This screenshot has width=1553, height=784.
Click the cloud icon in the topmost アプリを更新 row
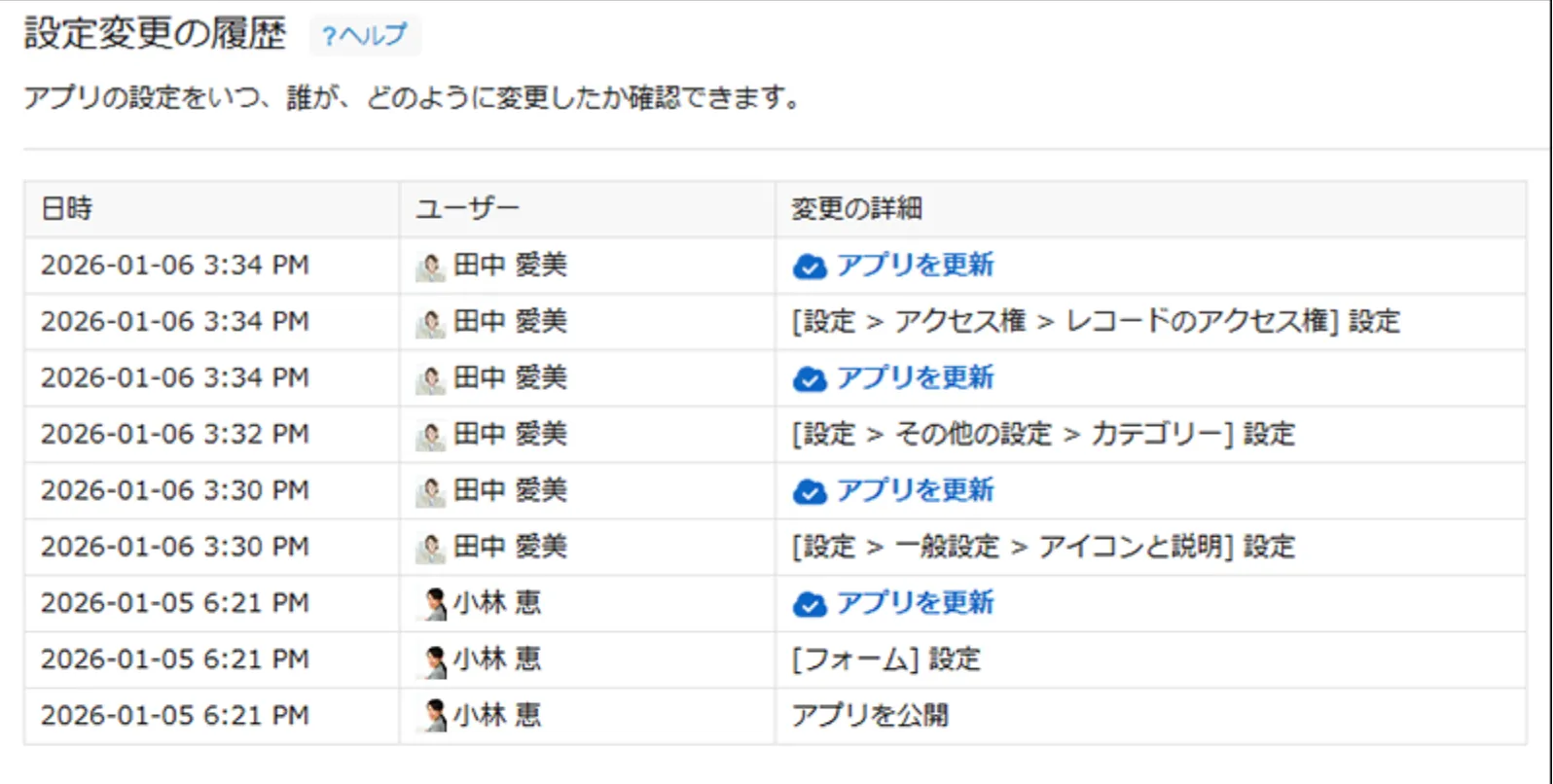(x=810, y=266)
